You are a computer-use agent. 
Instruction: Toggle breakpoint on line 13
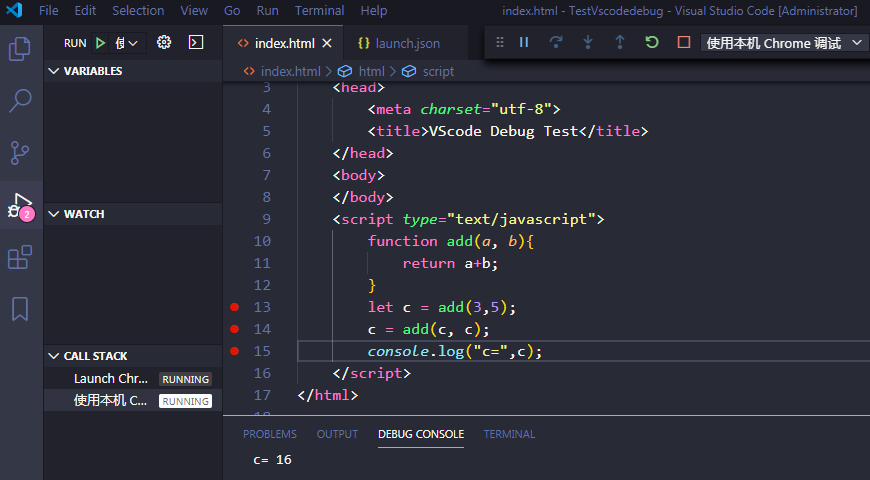[235, 307]
